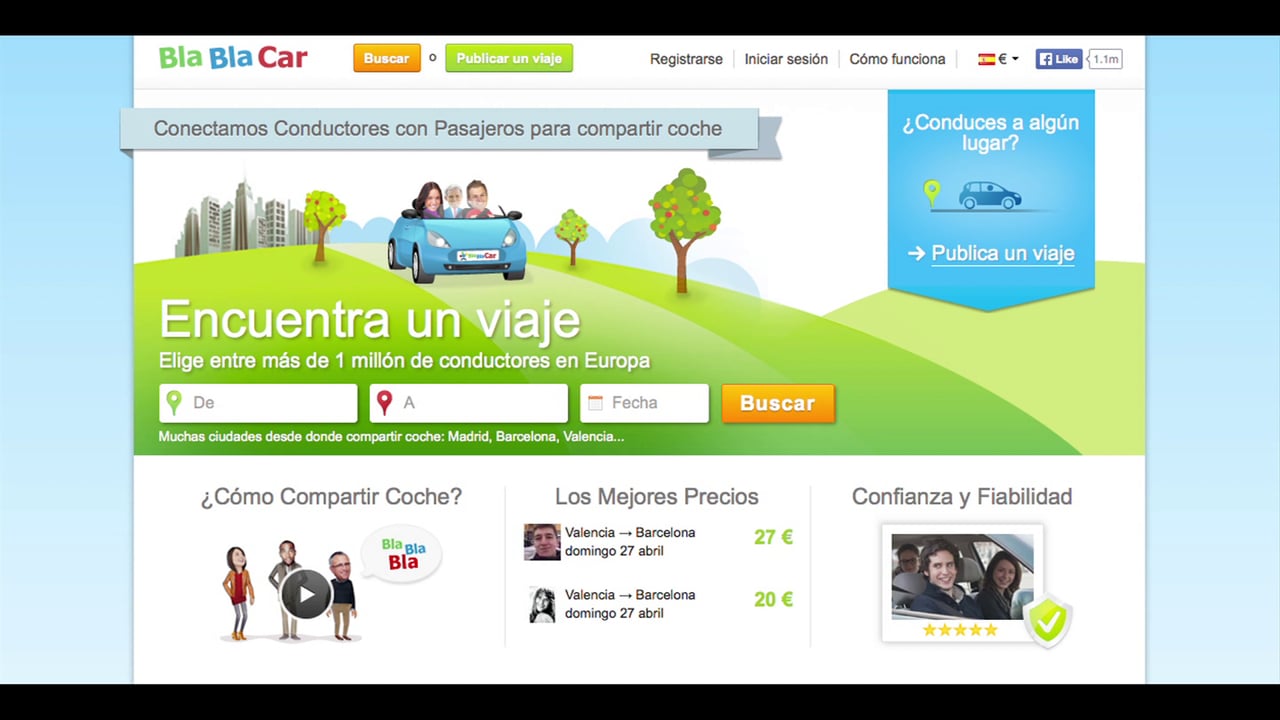This screenshot has width=1280, height=720.
Task: Click the ¿Conduces a algún lugar? text
Action: (990, 132)
